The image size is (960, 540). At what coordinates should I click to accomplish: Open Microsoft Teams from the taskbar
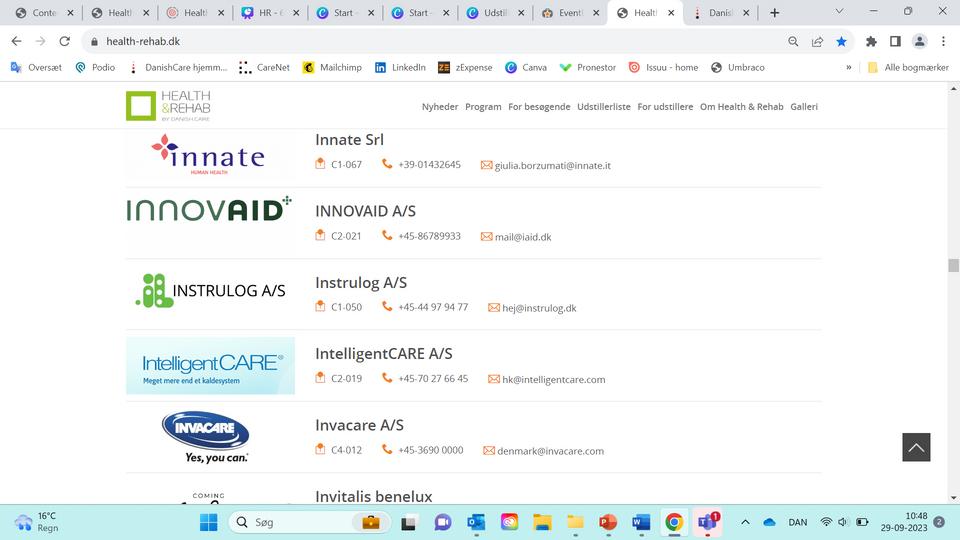(x=707, y=522)
